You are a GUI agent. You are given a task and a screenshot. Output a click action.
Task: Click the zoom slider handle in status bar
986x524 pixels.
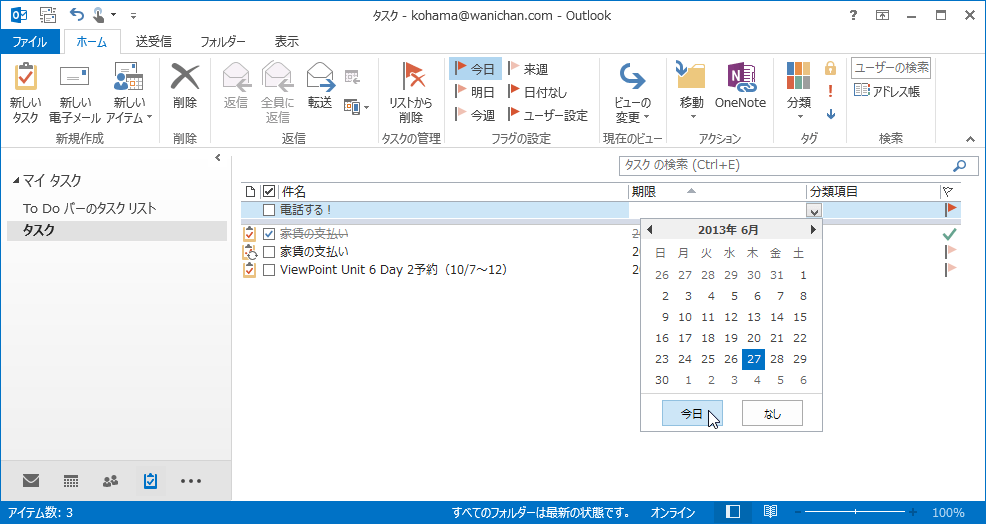(x=855, y=512)
